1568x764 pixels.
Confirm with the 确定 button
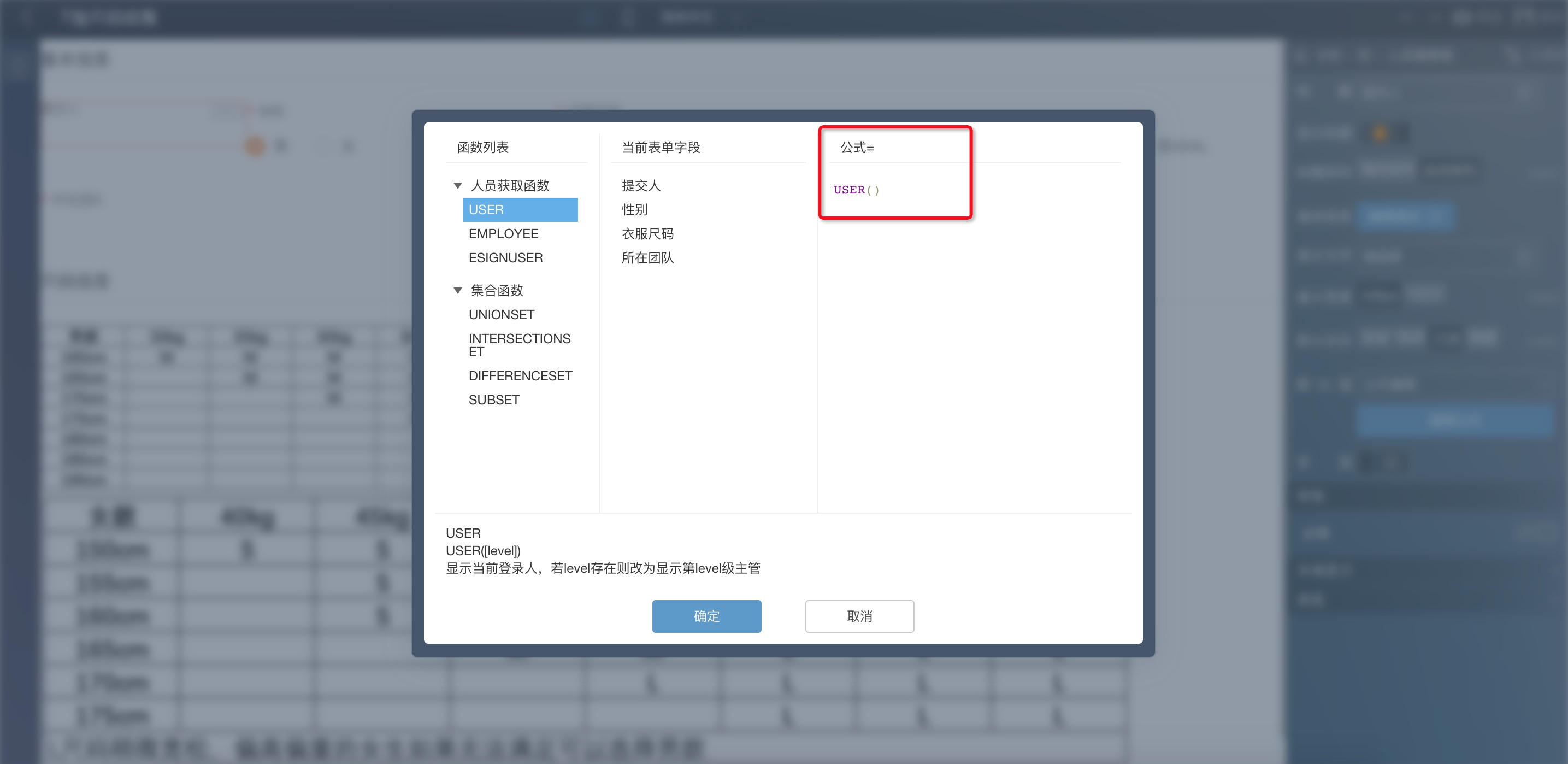pos(706,616)
